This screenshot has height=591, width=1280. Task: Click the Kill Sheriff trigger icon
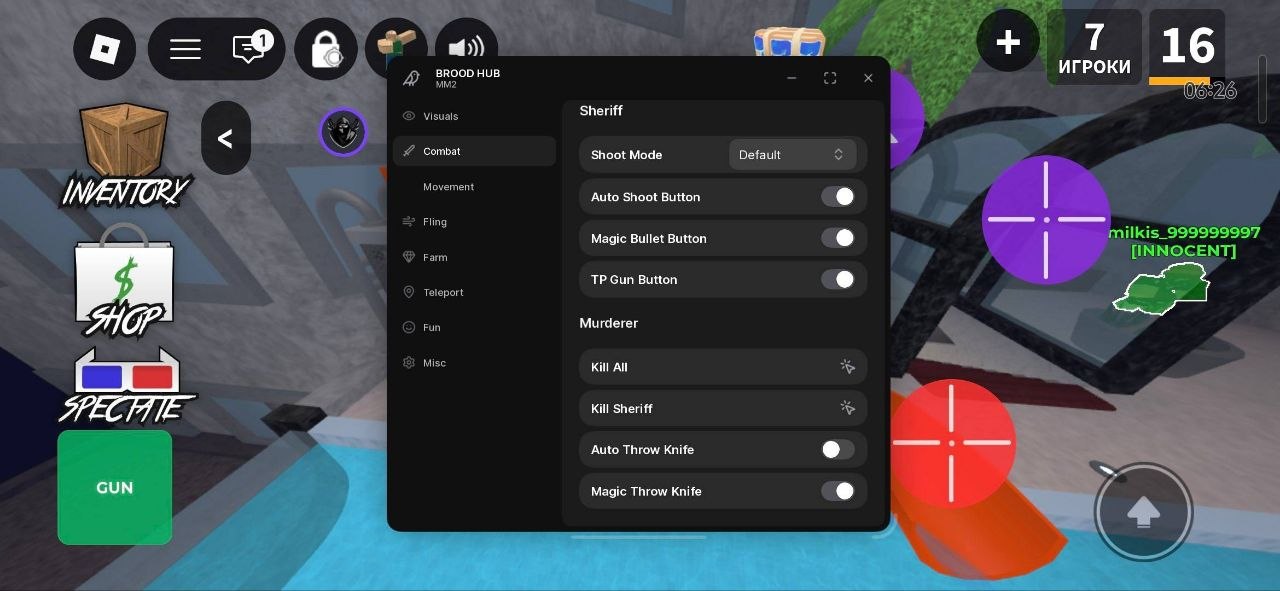(847, 408)
